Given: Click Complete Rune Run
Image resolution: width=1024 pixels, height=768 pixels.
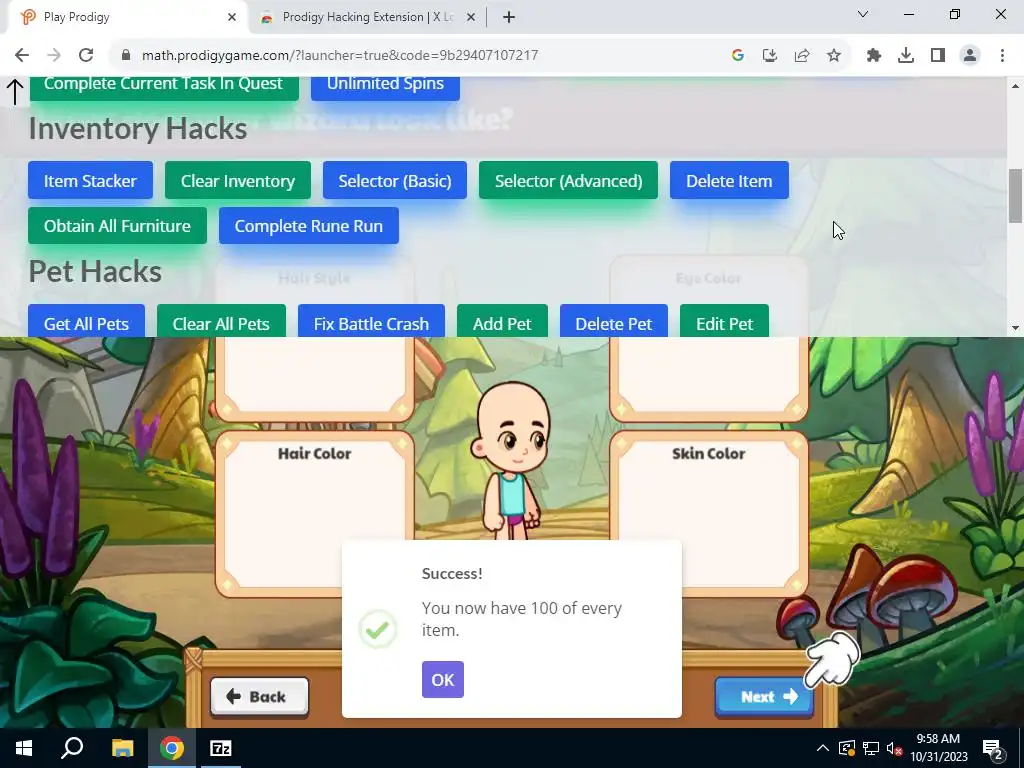Looking at the screenshot, I should (309, 226).
